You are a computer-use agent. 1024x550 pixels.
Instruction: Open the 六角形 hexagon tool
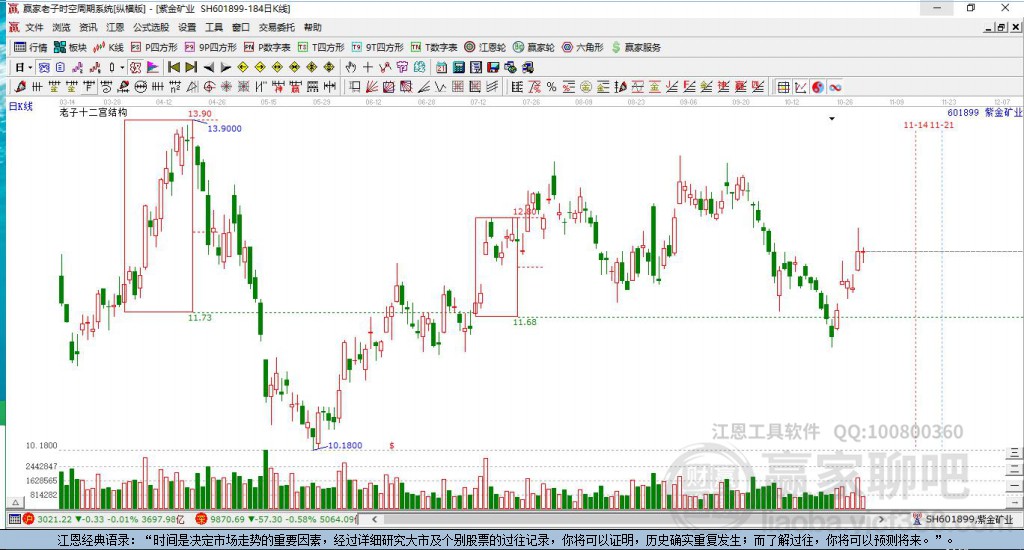583,47
